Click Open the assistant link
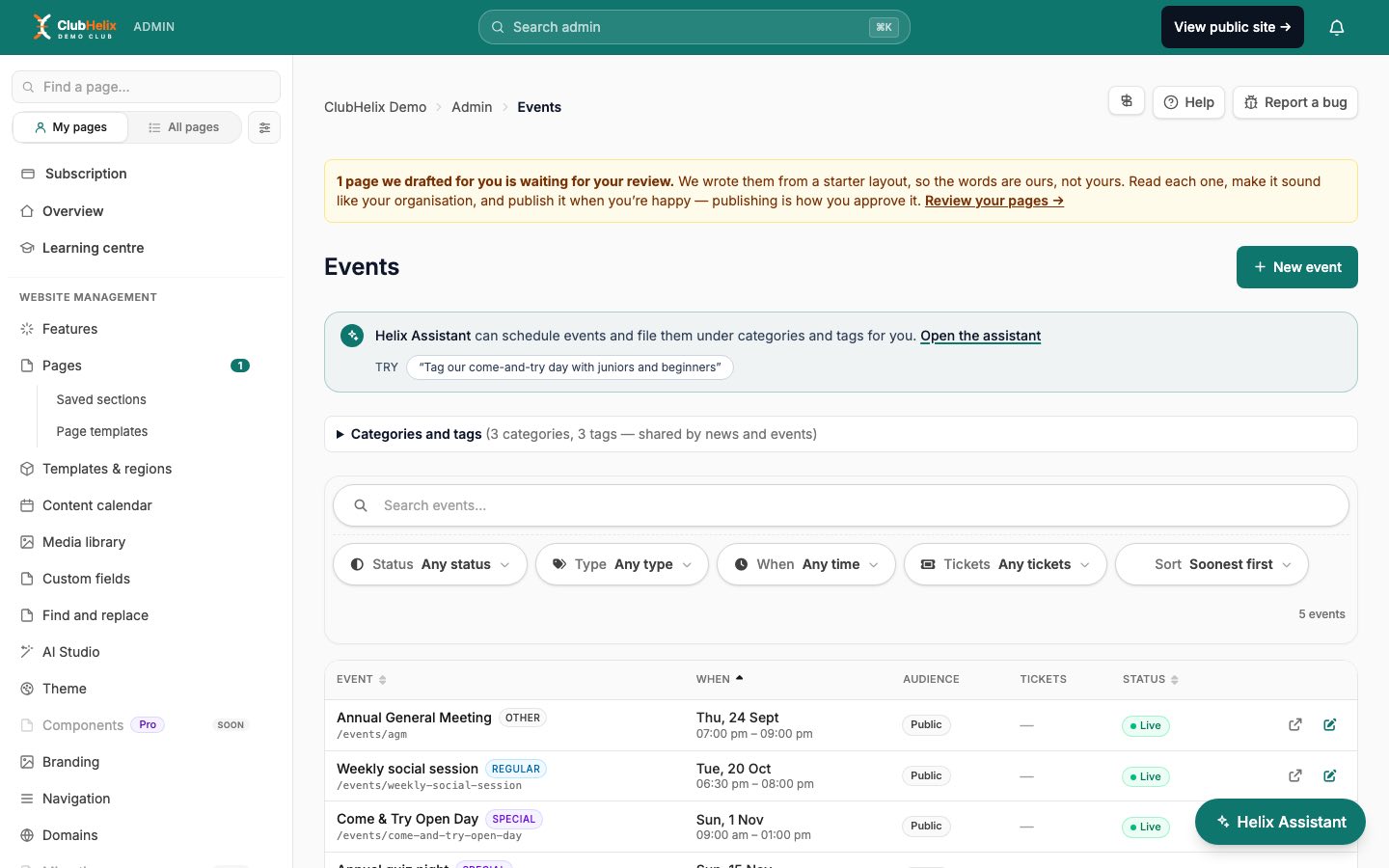 980,336
